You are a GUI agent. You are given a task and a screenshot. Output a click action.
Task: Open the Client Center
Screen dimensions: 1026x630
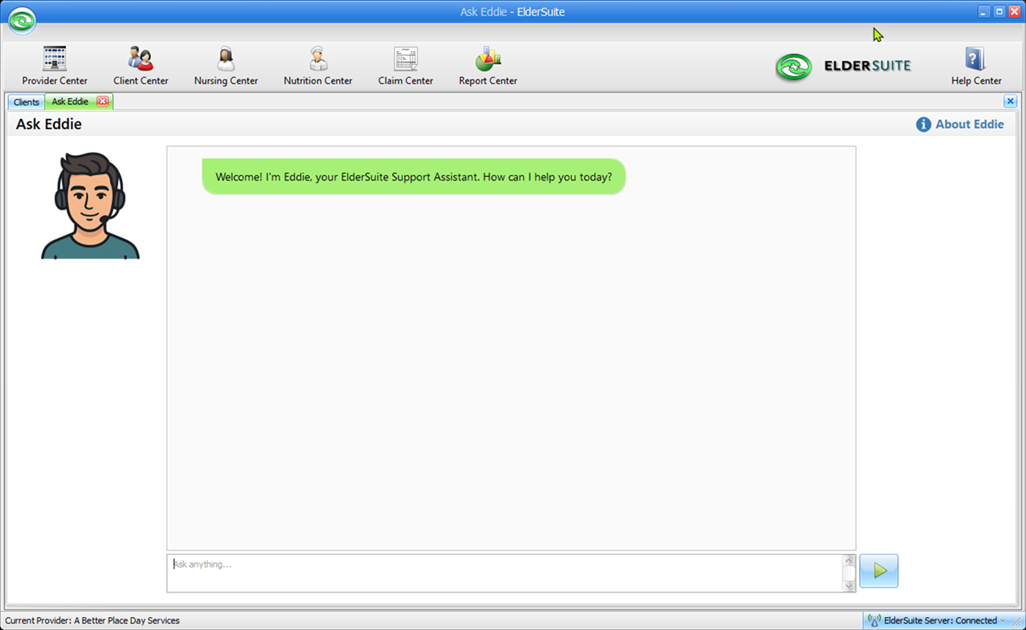coord(140,65)
